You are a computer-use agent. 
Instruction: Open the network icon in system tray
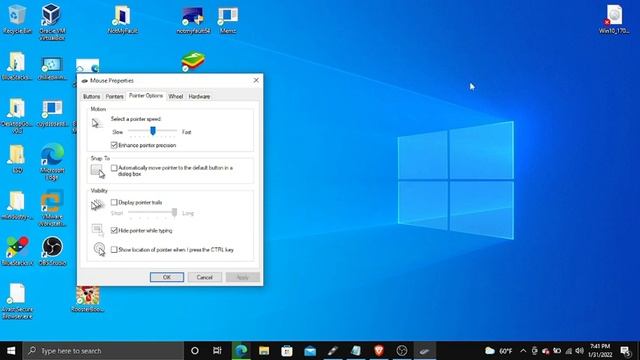(569, 351)
